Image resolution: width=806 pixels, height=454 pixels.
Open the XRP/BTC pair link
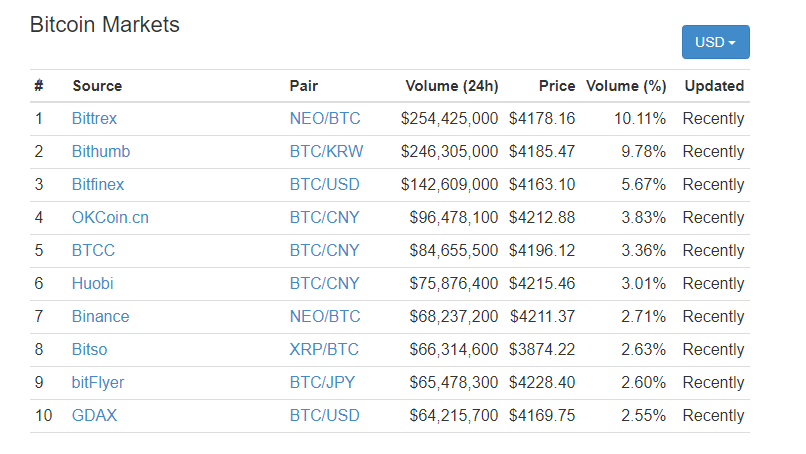pos(324,350)
